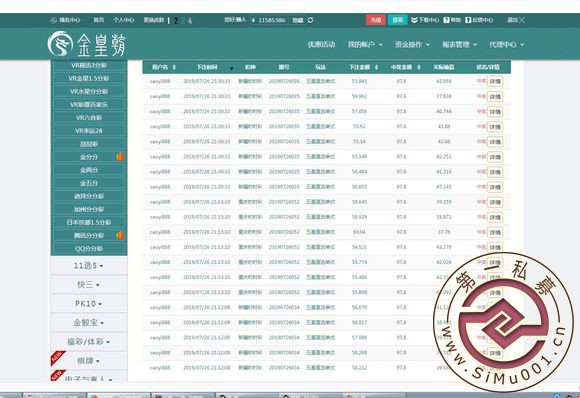The image size is (580, 398).
Task: Open the 报表管理 dropdown menu
Action: [x=459, y=44]
